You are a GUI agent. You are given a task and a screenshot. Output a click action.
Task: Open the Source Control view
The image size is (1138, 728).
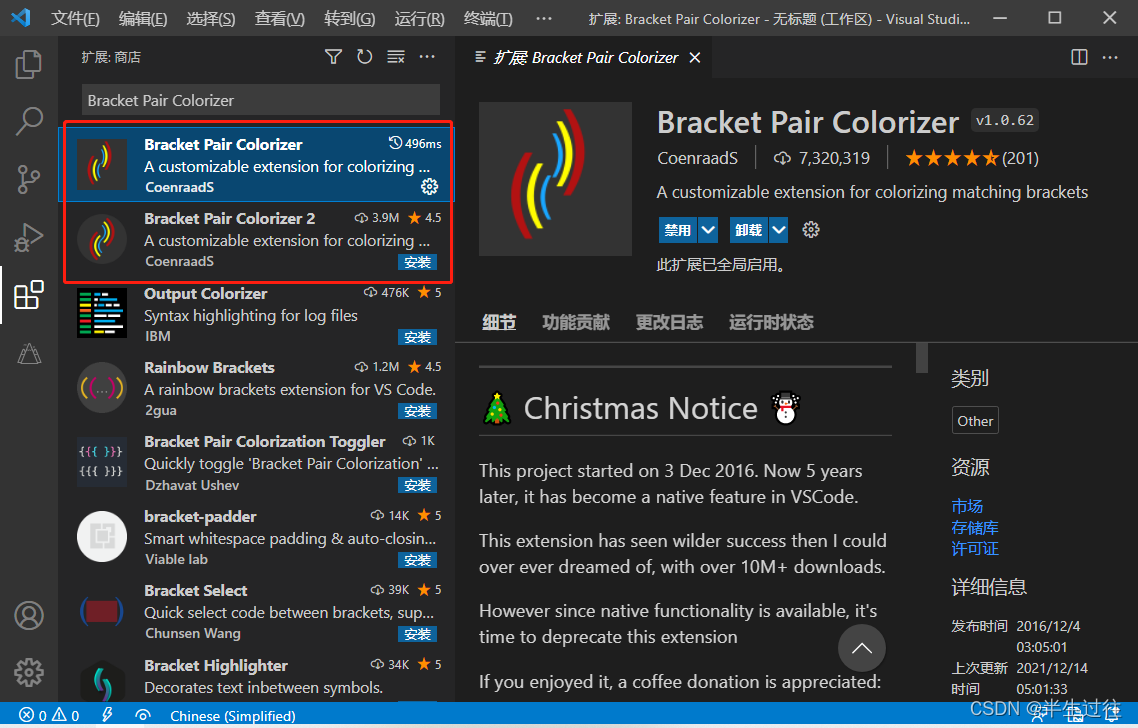pyautogui.click(x=29, y=179)
